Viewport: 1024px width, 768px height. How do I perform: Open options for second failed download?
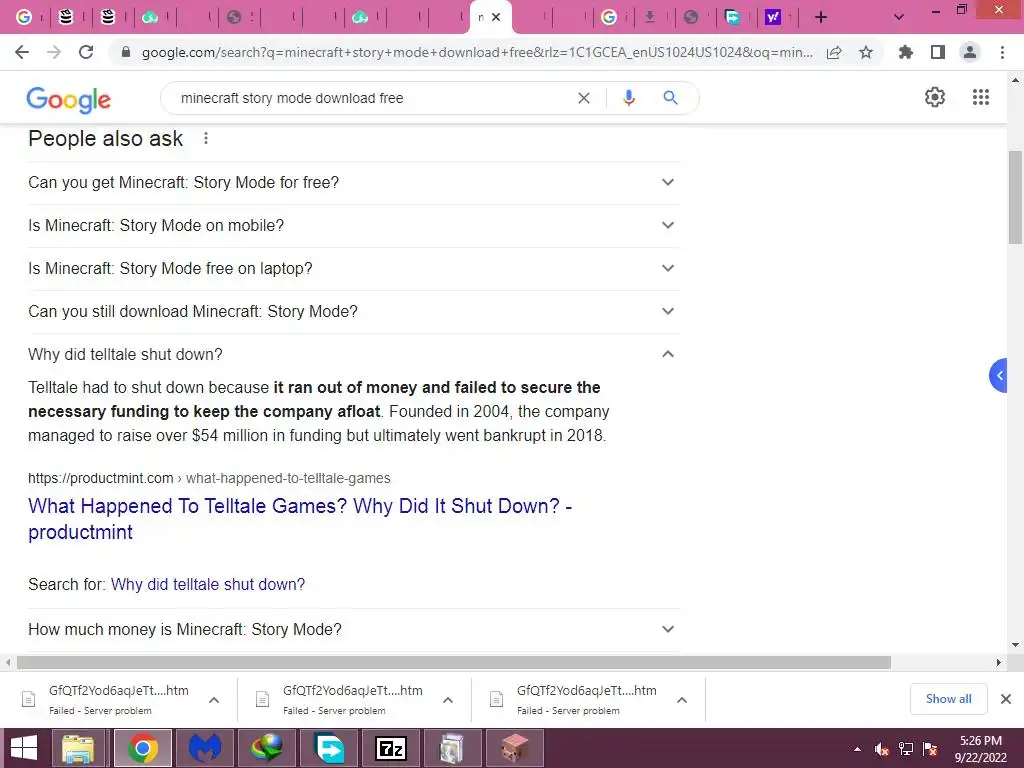pyautogui.click(x=448, y=700)
